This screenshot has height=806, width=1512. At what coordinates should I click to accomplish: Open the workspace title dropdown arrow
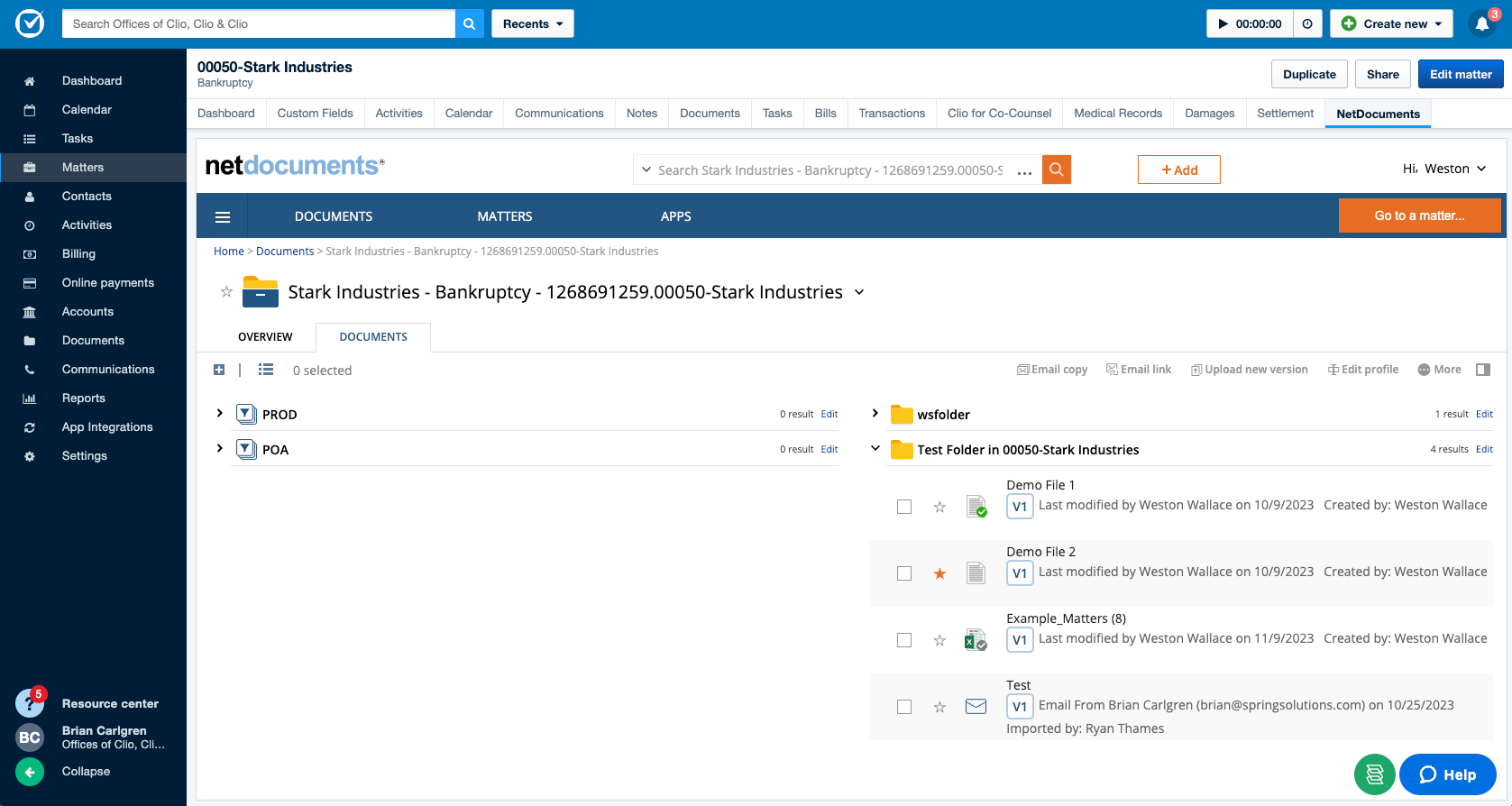pyautogui.click(x=859, y=292)
